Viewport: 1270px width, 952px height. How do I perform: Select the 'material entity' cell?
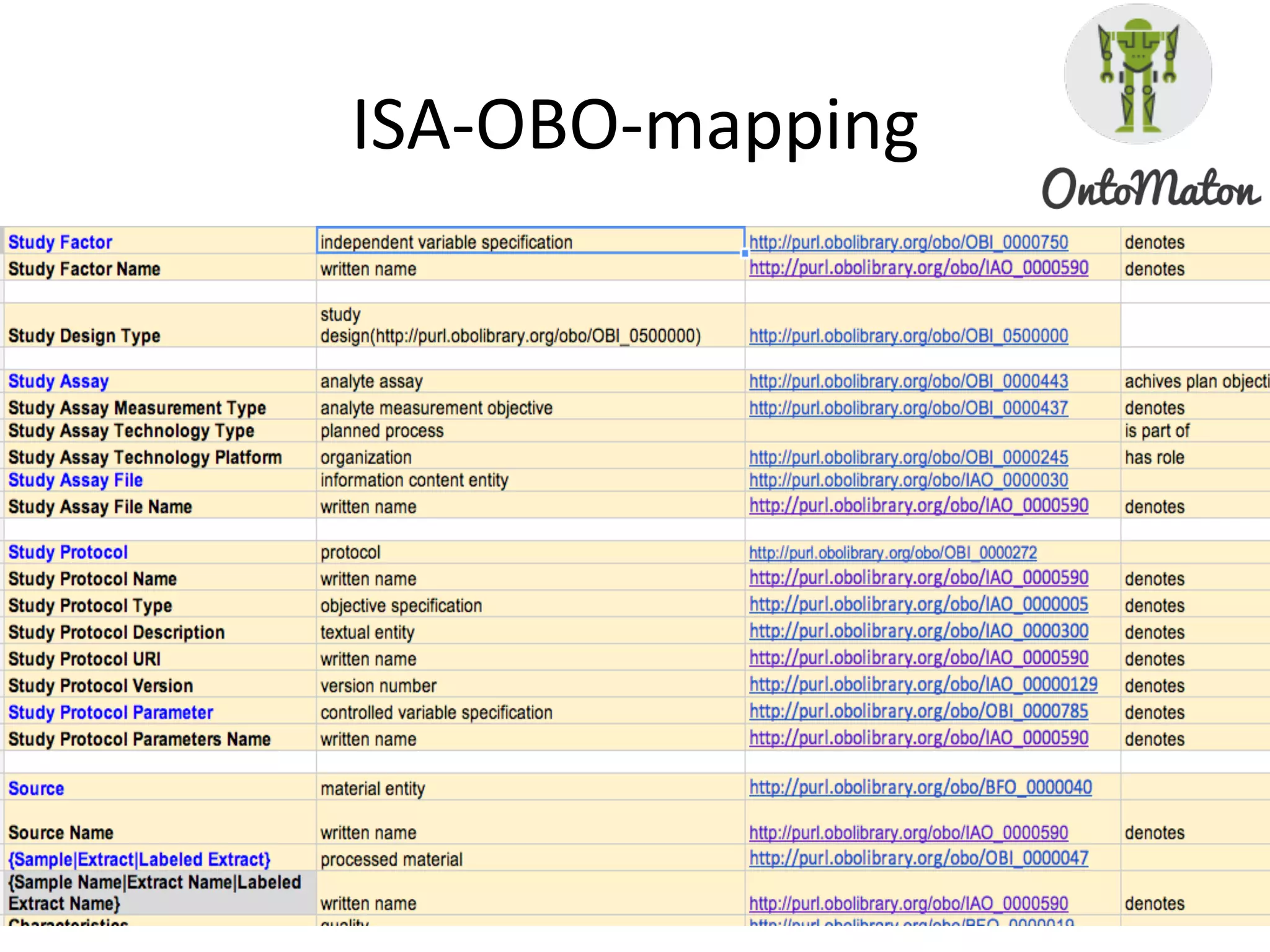tap(530, 787)
